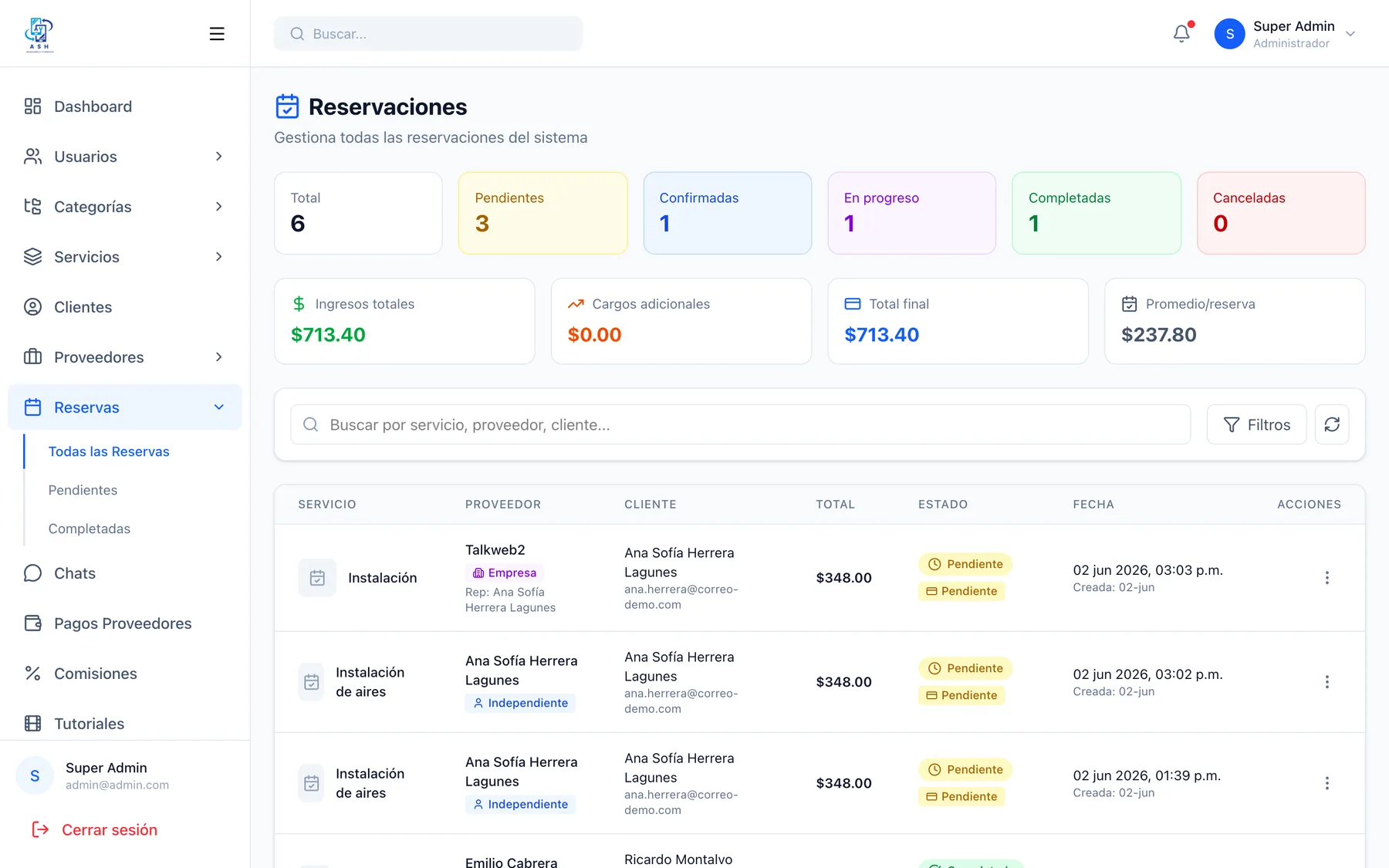Click the Cargos adicionales $0.00 value
1389x868 pixels.
[594, 335]
